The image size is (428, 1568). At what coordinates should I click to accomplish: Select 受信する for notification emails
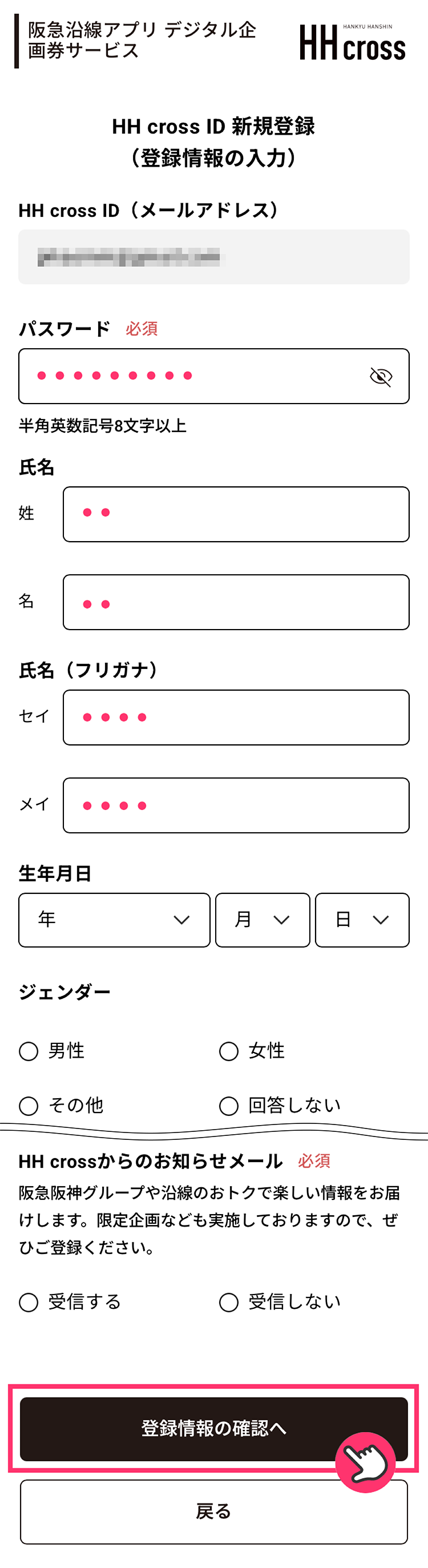tap(29, 1302)
